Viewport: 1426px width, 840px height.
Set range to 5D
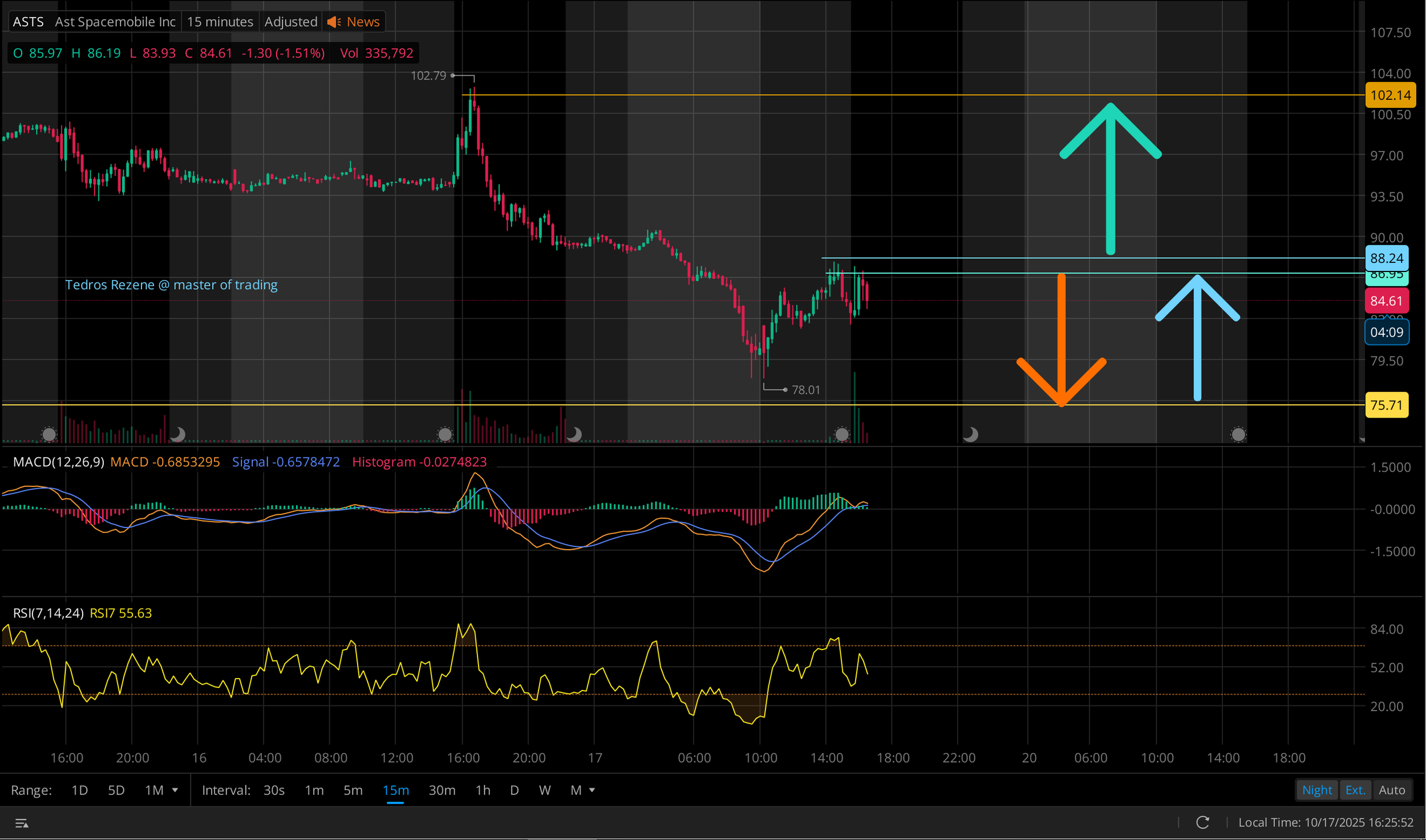click(116, 790)
